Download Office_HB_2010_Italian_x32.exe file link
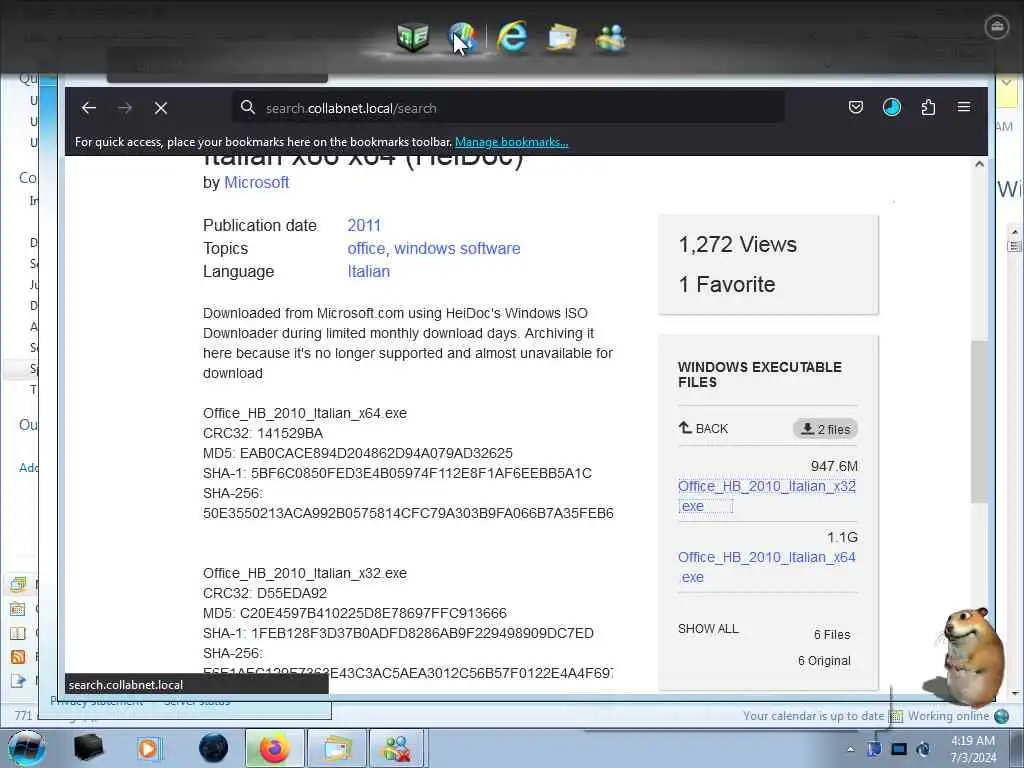This screenshot has height=768, width=1024. [767, 496]
